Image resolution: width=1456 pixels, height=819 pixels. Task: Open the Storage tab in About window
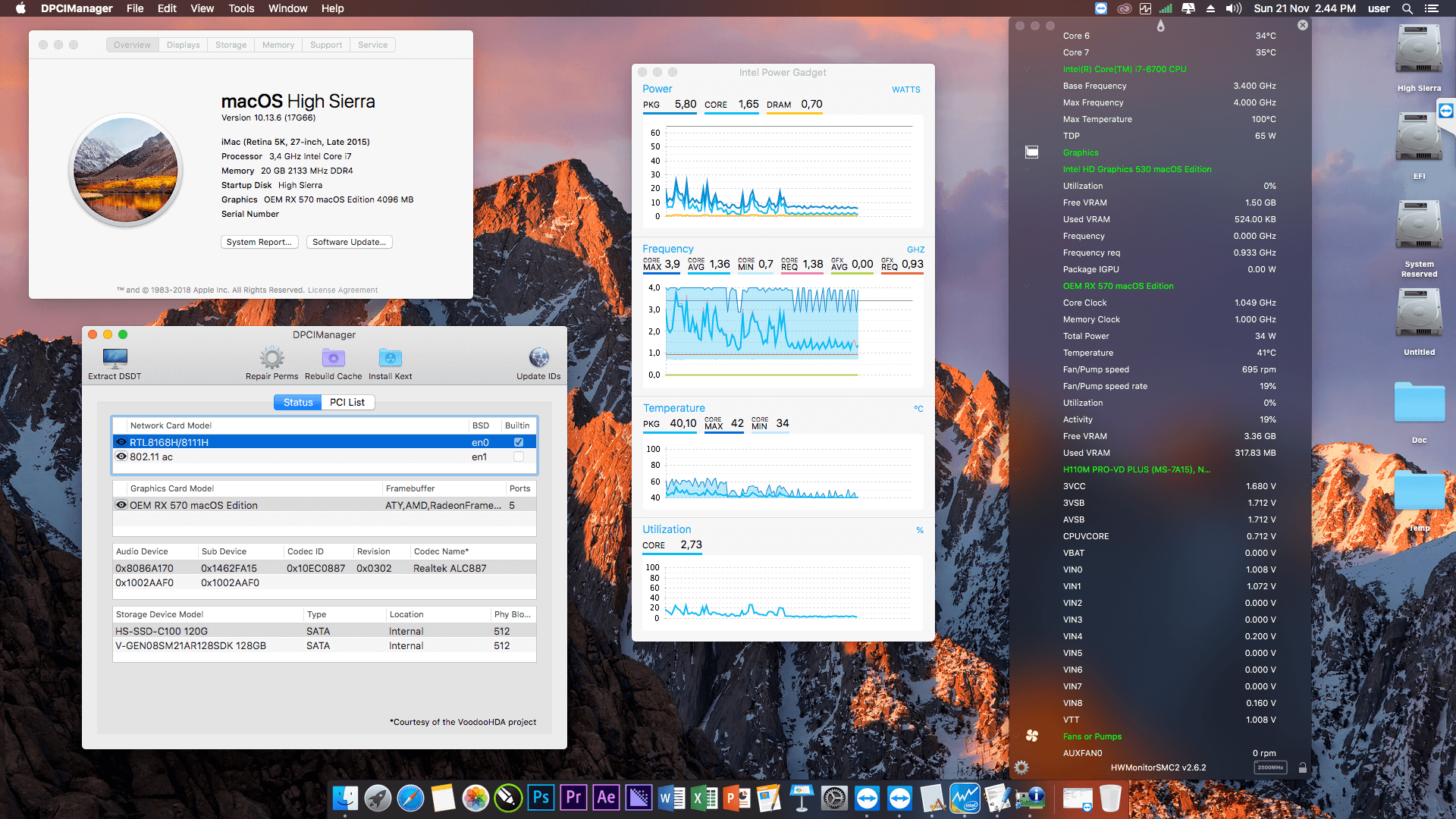click(x=231, y=45)
